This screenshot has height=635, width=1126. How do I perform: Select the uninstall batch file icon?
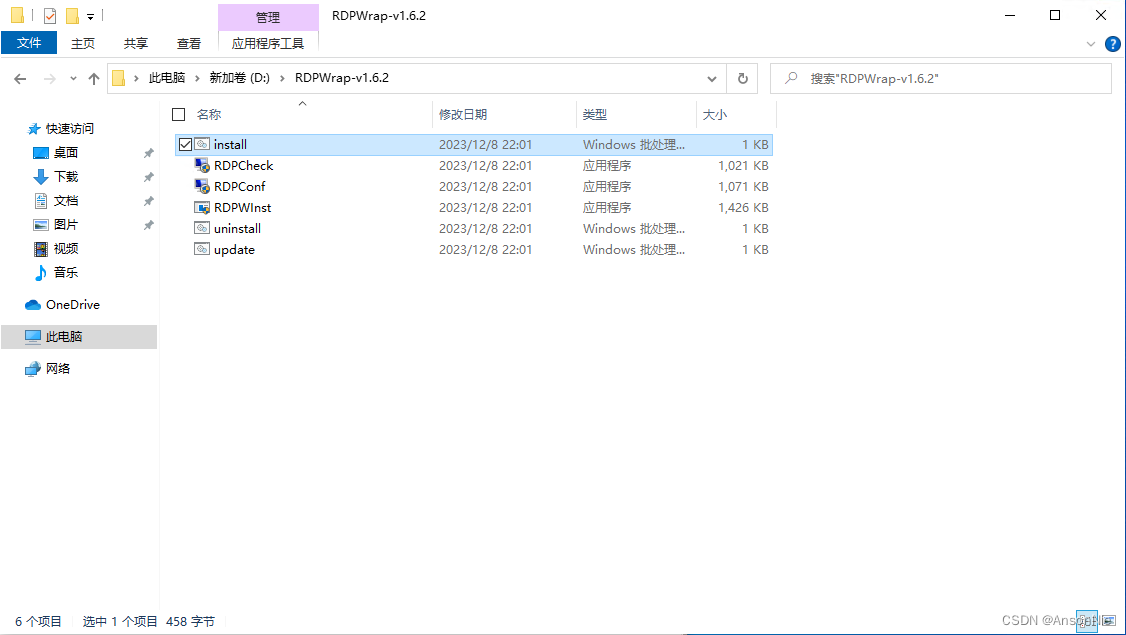click(x=203, y=228)
